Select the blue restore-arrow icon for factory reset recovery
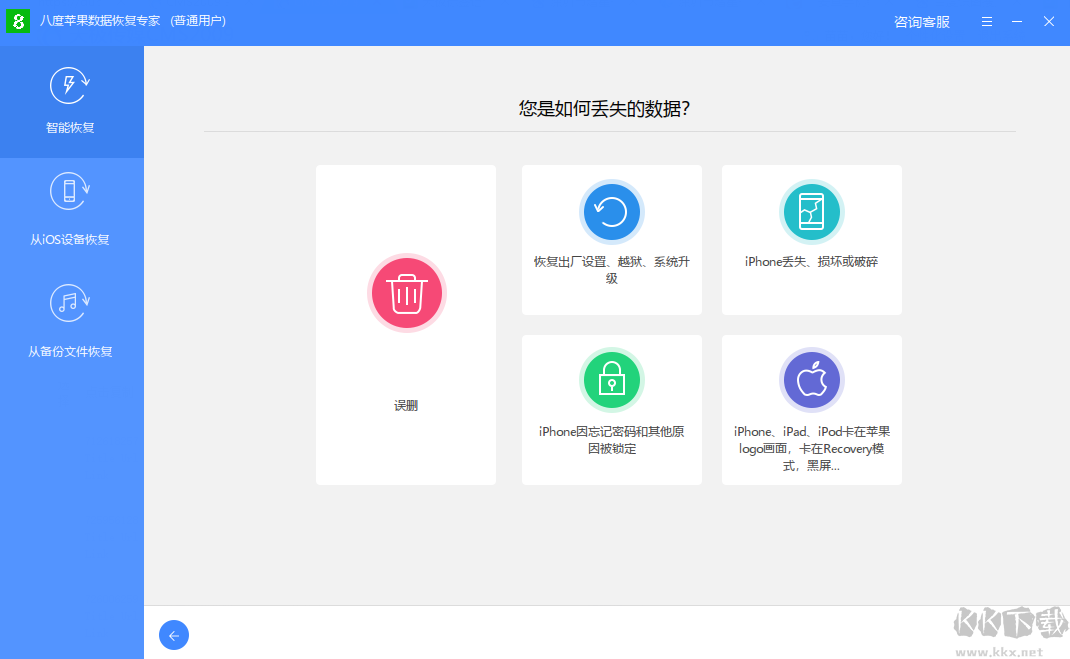This screenshot has height=659, width=1070. (x=611, y=212)
